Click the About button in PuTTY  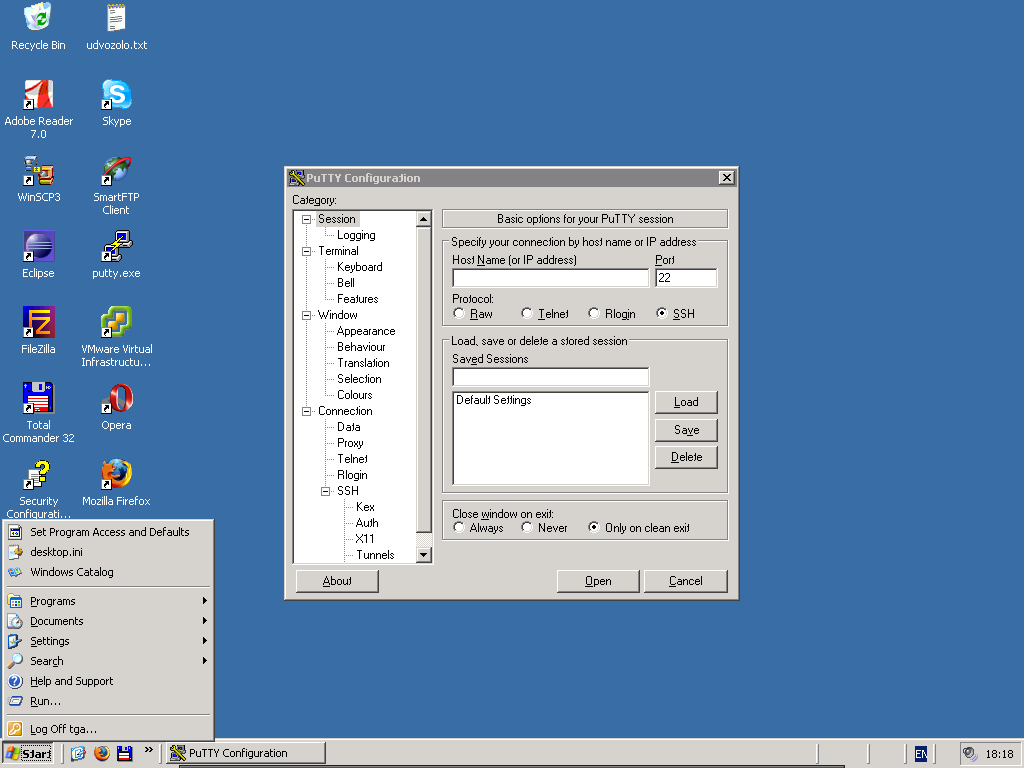click(x=337, y=581)
